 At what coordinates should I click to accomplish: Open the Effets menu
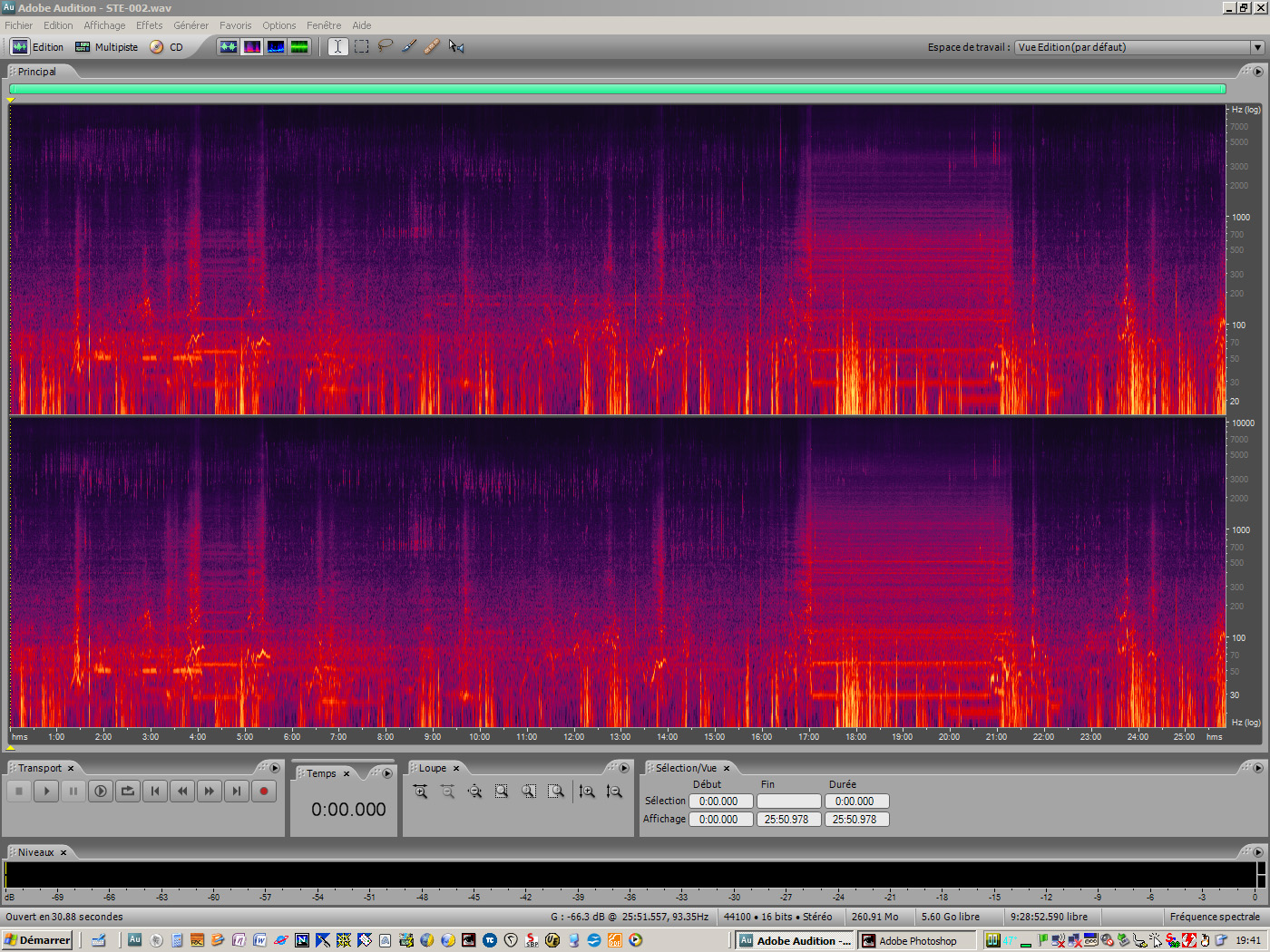tap(148, 24)
